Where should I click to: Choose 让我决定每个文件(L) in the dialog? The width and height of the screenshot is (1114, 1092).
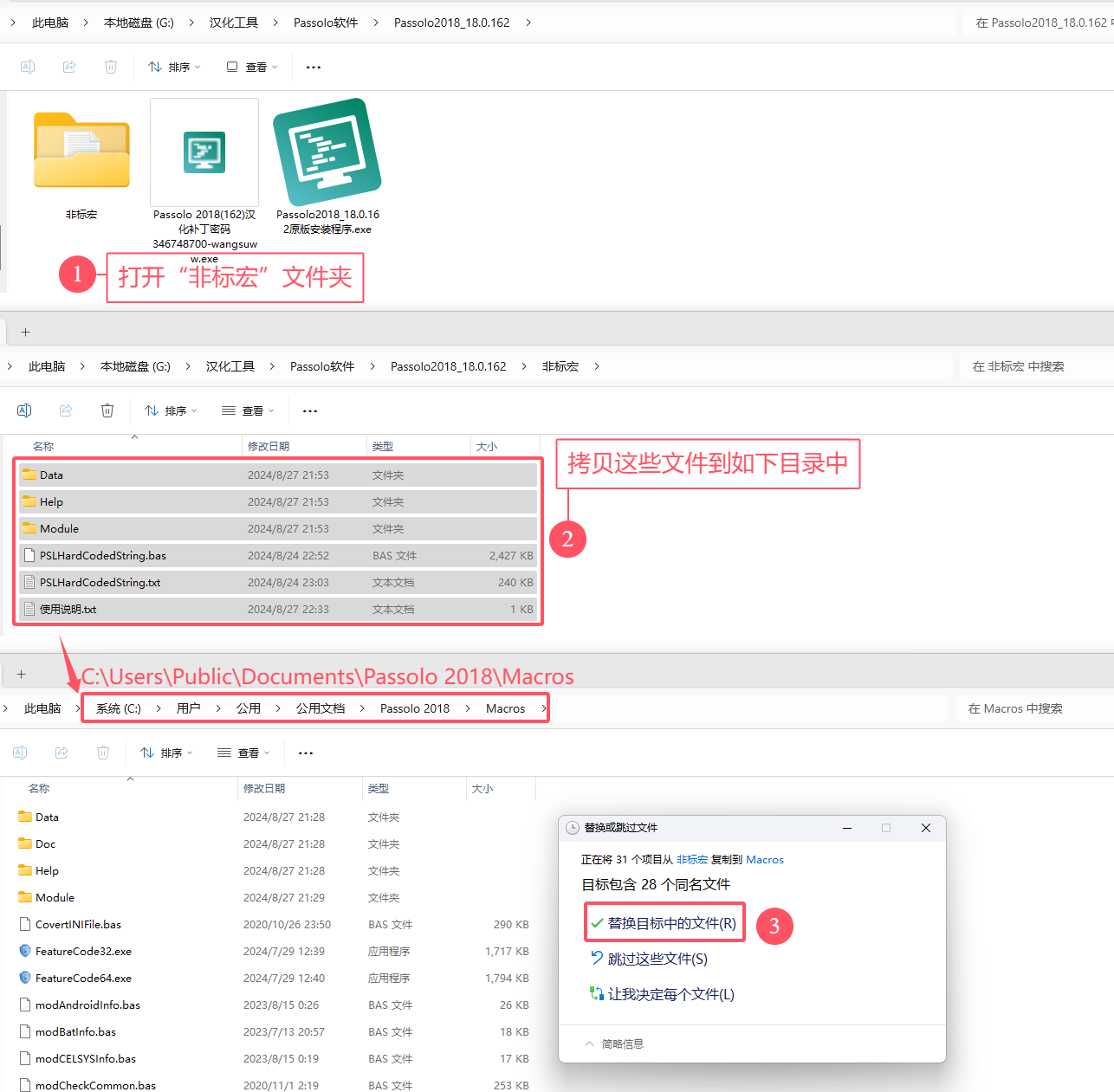pos(663,994)
